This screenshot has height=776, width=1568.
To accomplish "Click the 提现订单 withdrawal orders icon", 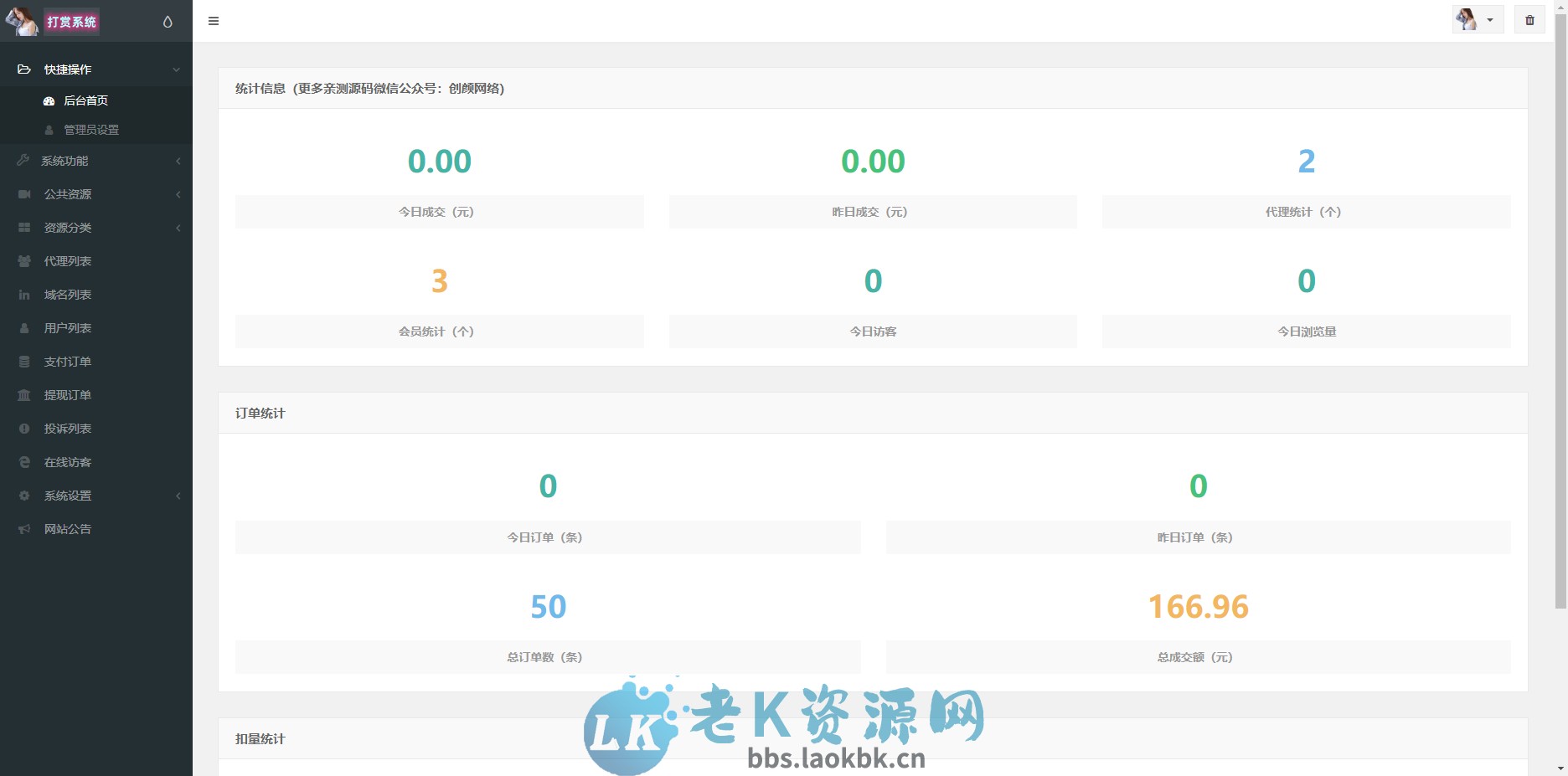I will point(23,394).
